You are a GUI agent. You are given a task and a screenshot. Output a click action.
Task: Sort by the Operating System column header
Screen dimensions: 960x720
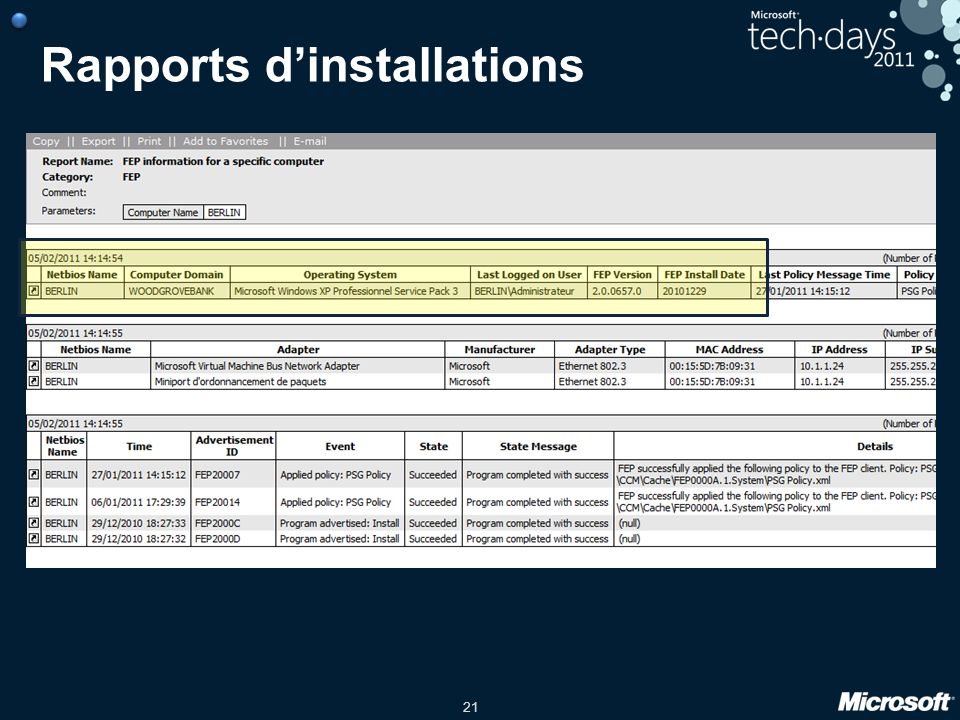click(350, 275)
